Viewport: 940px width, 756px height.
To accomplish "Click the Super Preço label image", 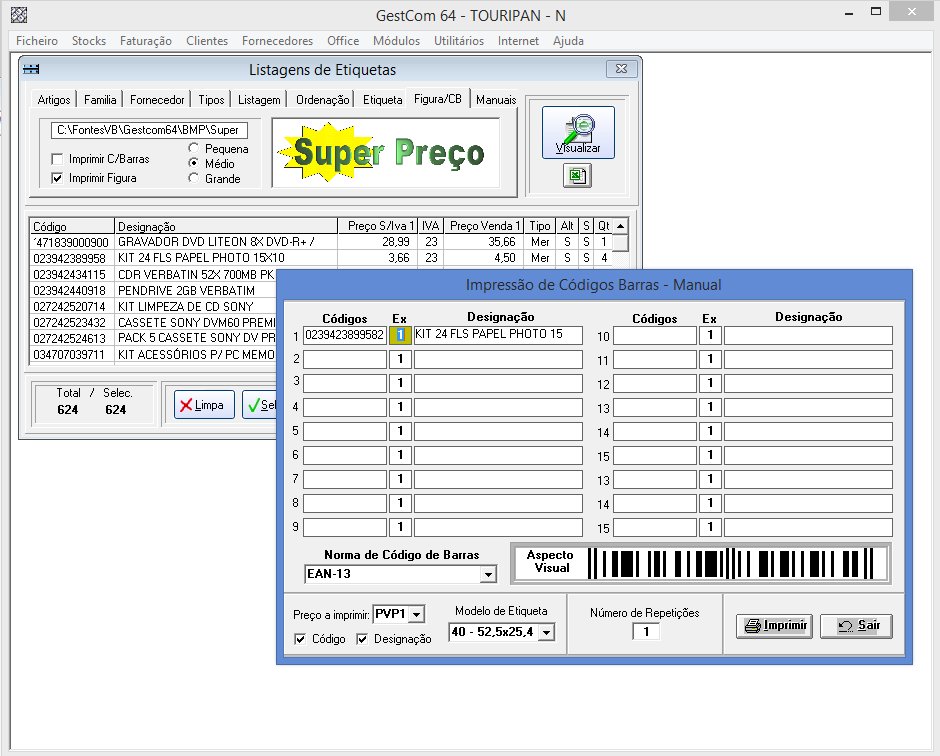I will pyautogui.click(x=385, y=152).
